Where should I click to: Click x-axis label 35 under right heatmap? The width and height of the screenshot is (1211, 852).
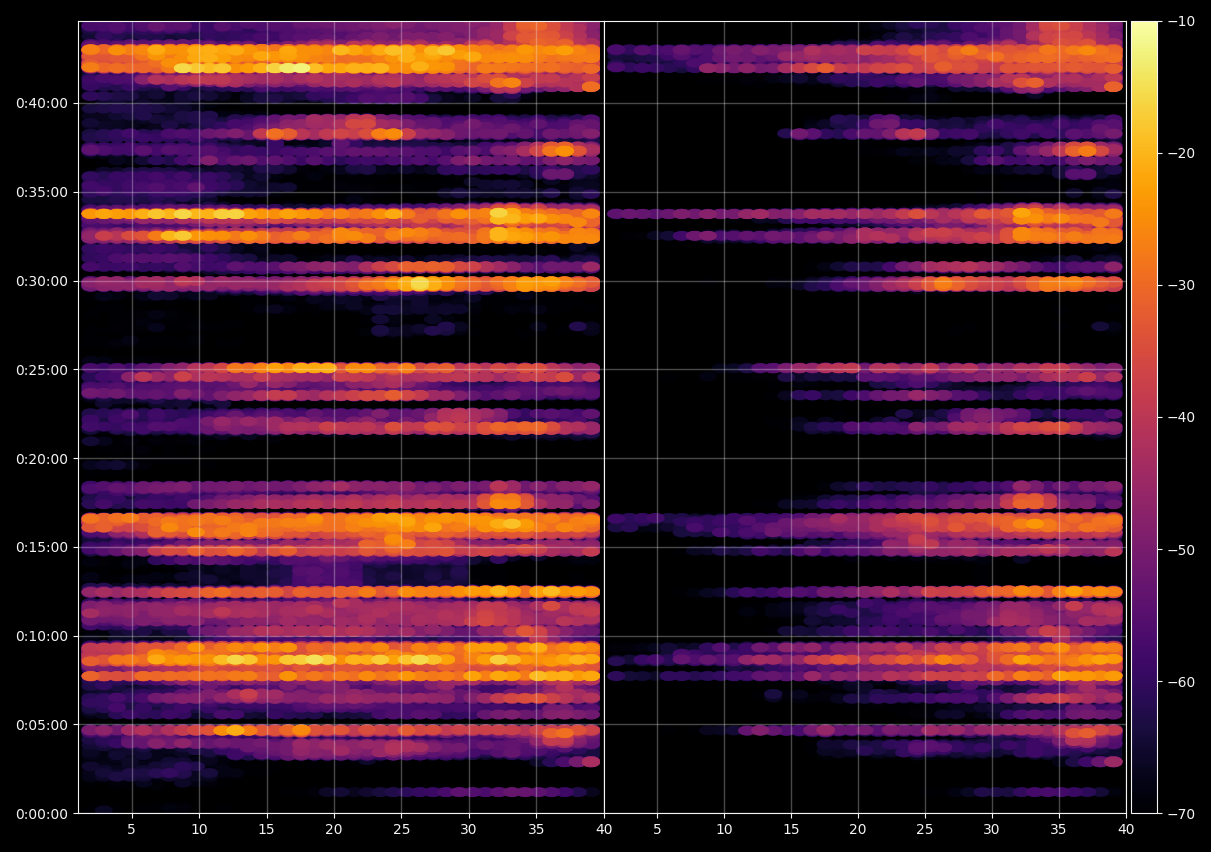(1059, 829)
